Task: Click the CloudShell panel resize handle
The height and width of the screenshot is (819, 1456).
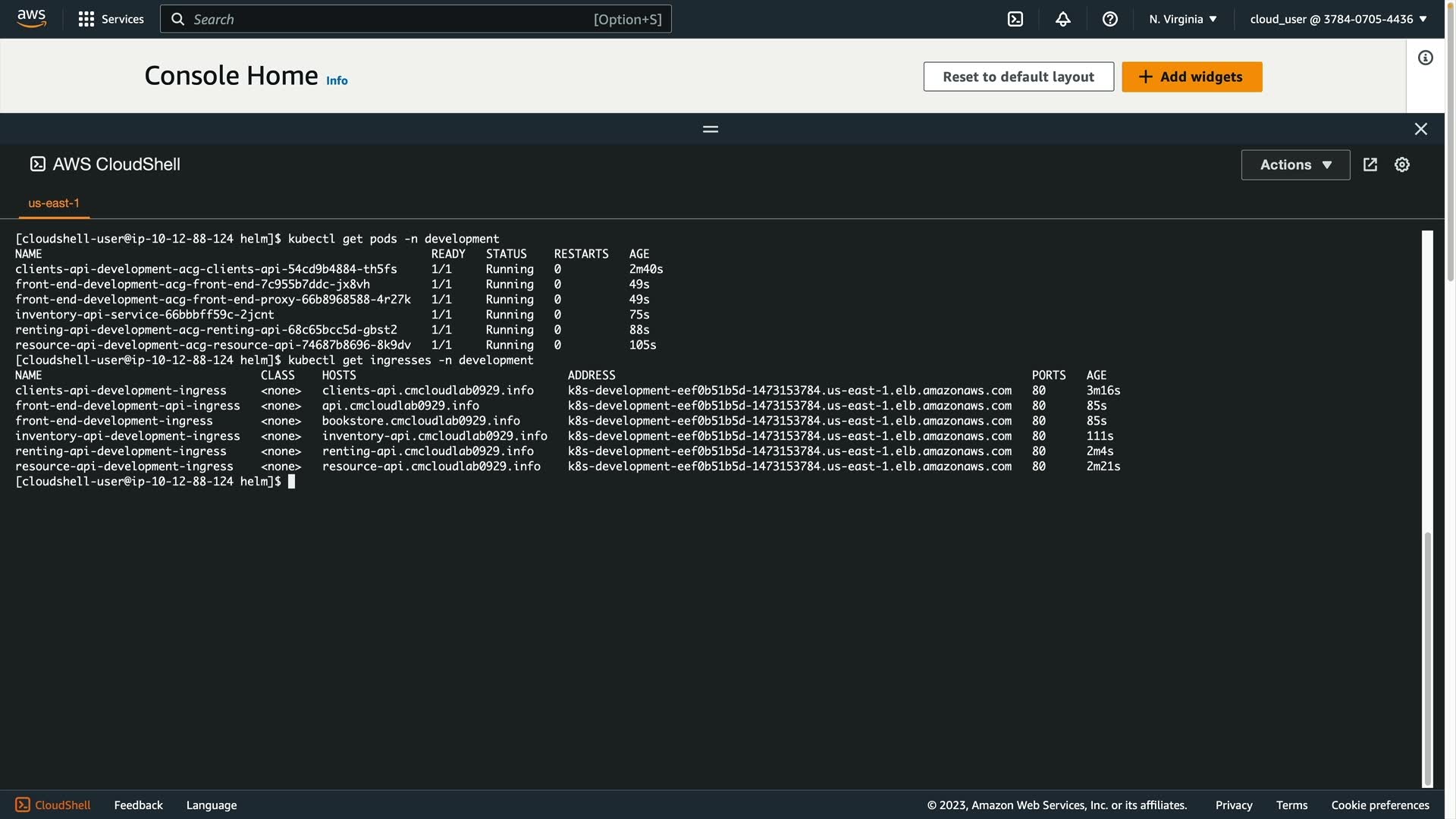Action: 710,129
